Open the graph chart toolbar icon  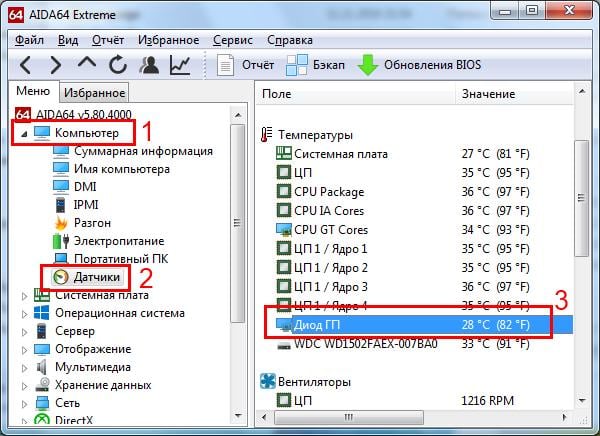(x=180, y=65)
